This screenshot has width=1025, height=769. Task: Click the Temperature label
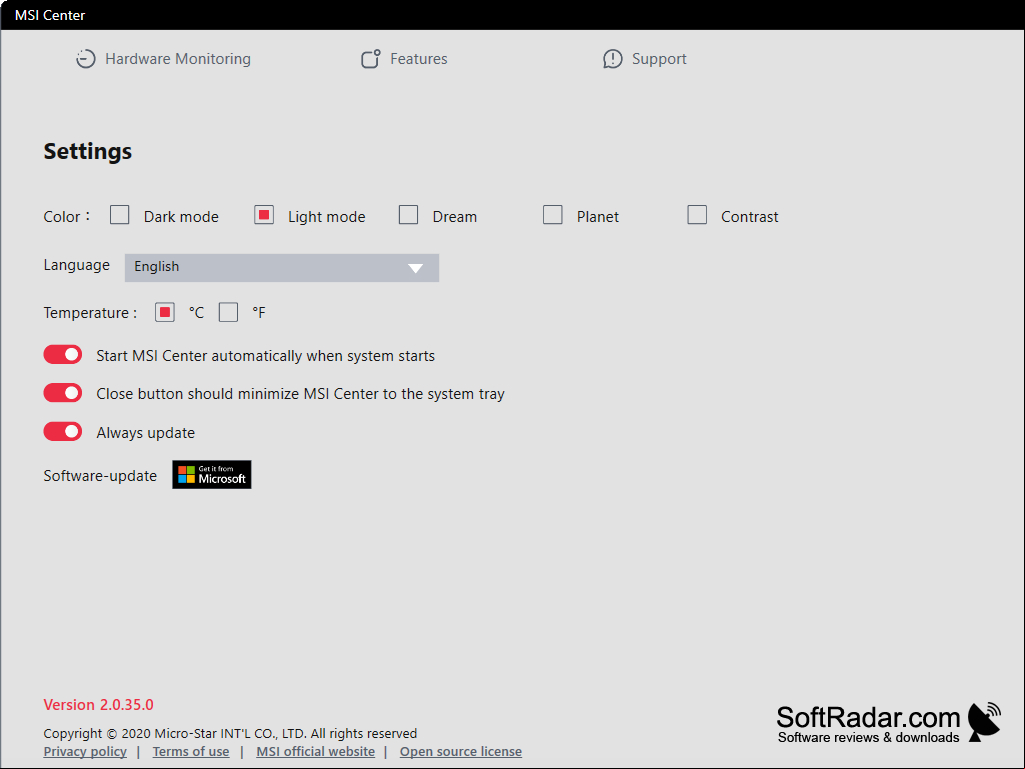(x=90, y=313)
